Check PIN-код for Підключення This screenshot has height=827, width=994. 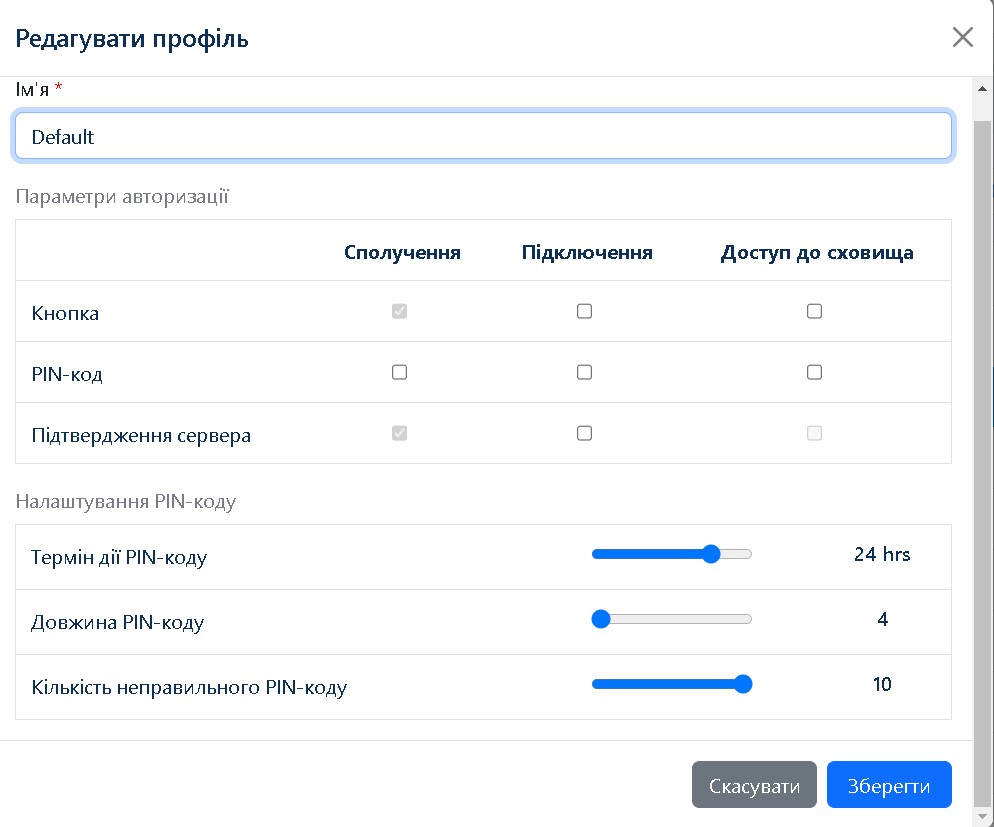coord(585,373)
